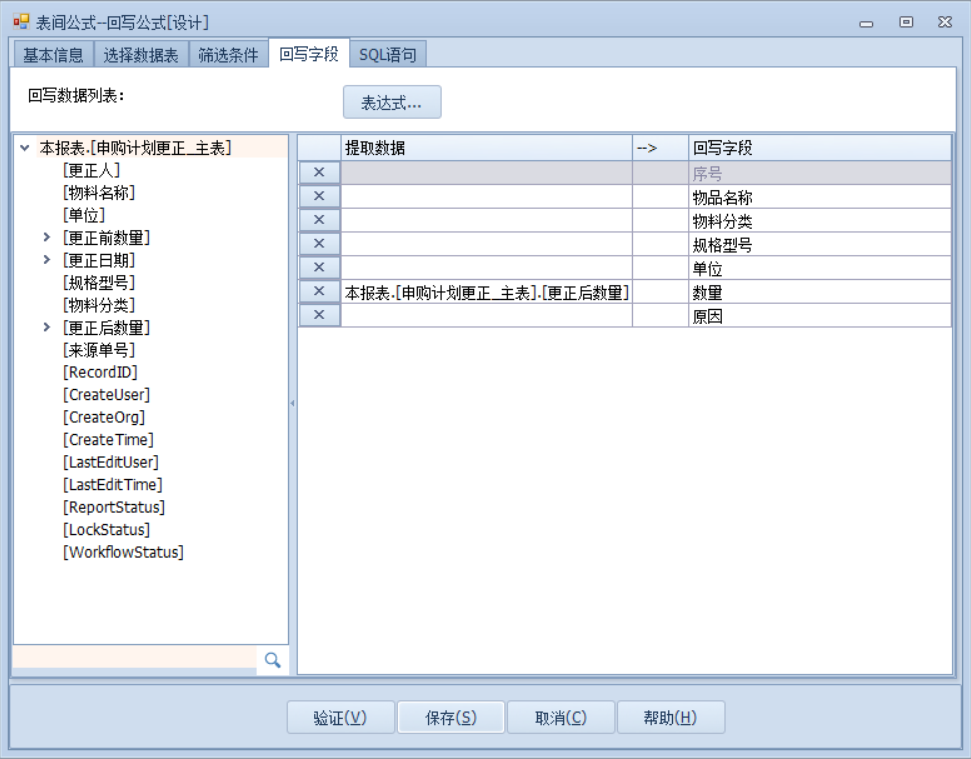
Task: Click the magnifier search icon
Action: coord(272,660)
